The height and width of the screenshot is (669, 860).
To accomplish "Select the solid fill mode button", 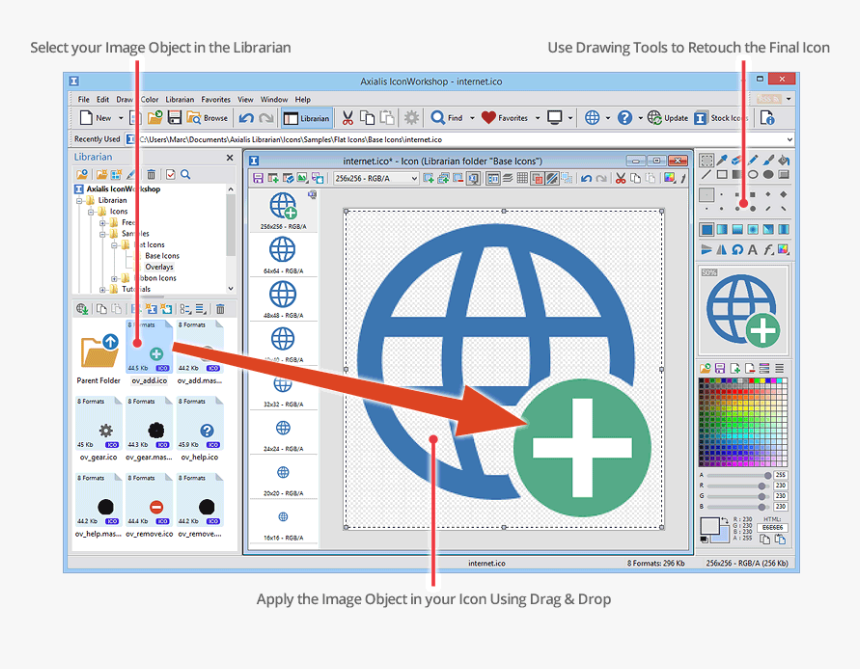I will coord(707,229).
